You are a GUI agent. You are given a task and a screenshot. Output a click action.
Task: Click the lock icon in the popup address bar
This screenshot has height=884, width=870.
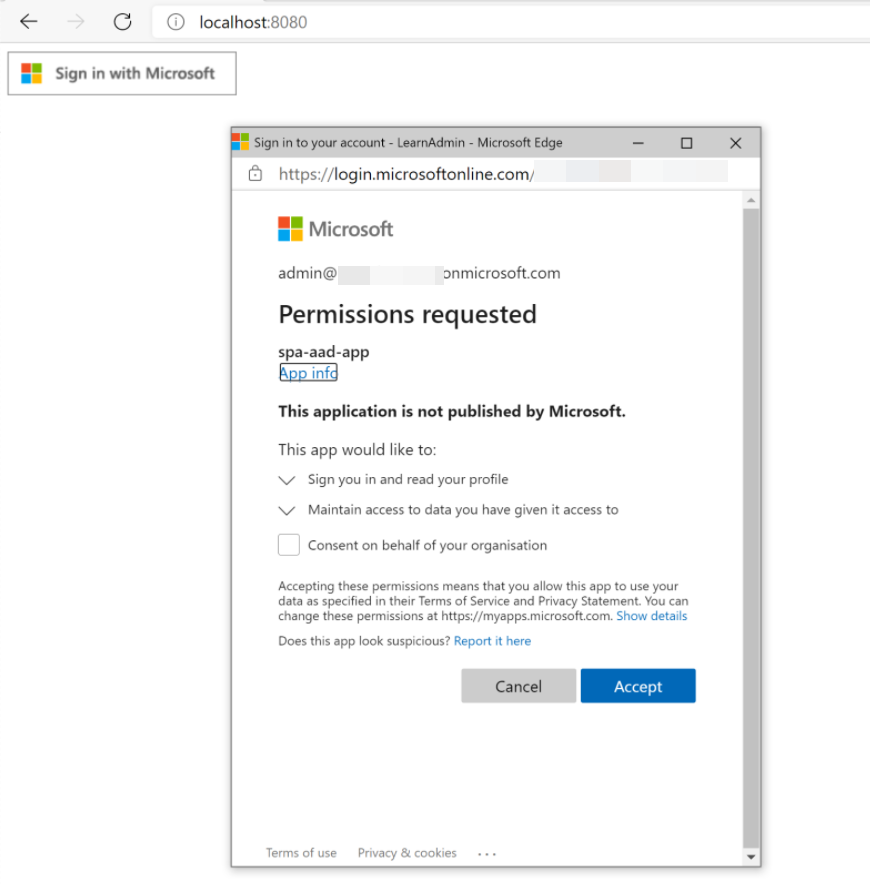point(254,172)
